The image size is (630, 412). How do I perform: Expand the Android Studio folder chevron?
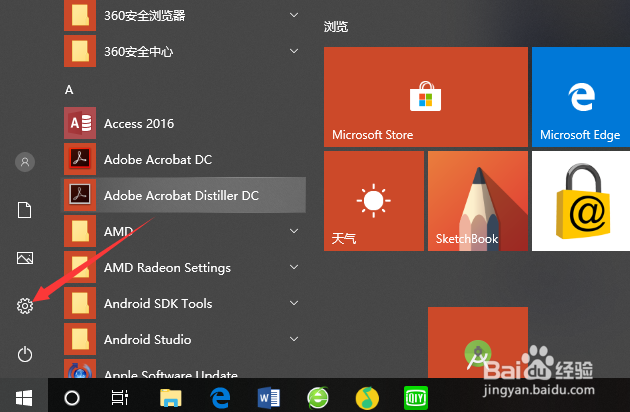click(294, 339)
